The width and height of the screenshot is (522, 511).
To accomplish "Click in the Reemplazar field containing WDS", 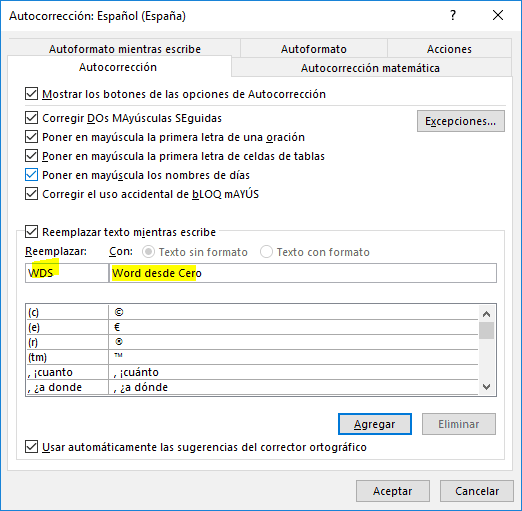I will click(67, 273).
